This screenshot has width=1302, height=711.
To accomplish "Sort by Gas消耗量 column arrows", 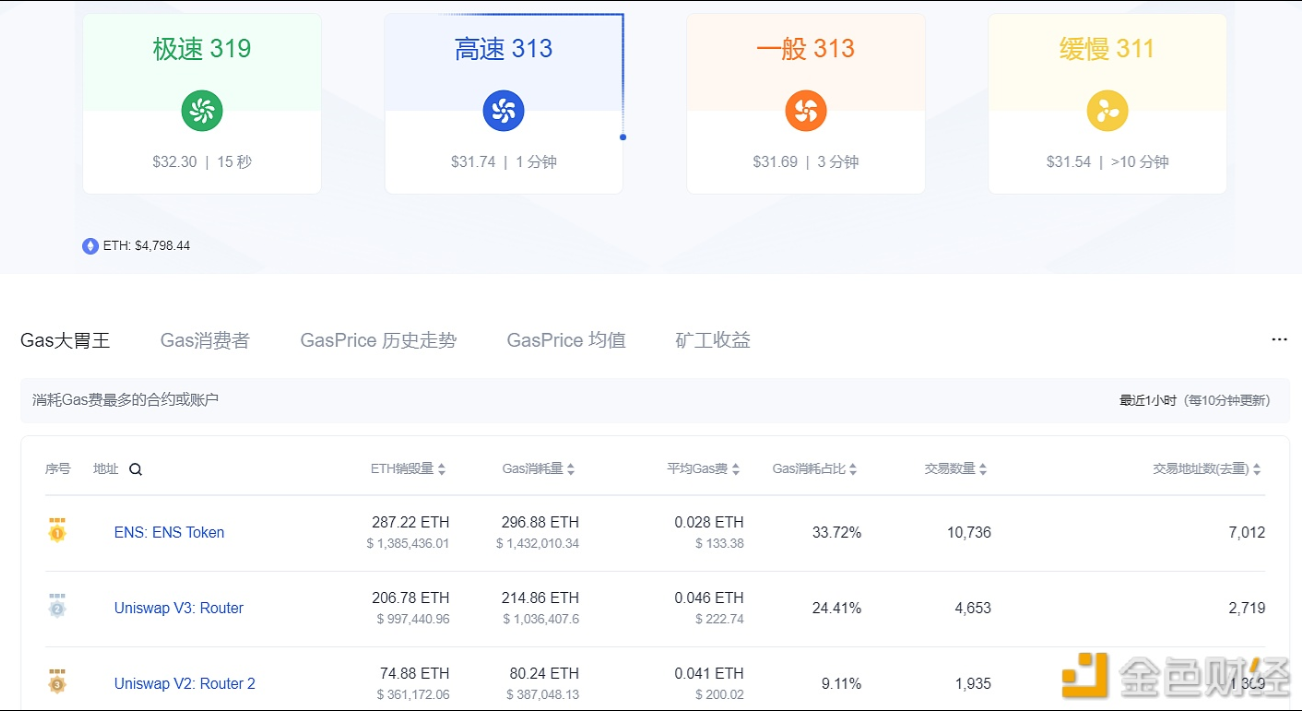I will (x=571, y=469).
